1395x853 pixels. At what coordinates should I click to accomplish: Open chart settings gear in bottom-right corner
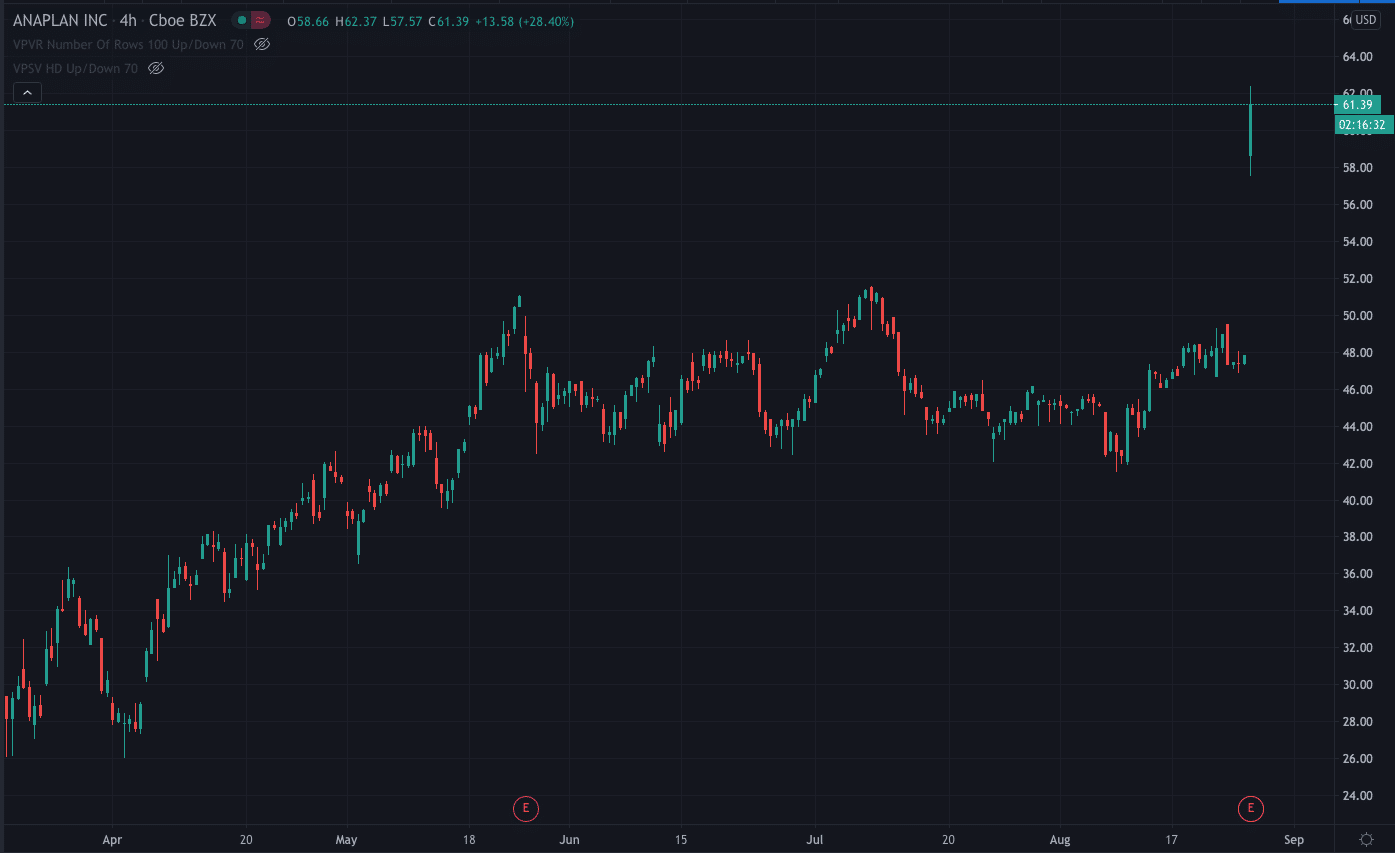pos(1366,839)
